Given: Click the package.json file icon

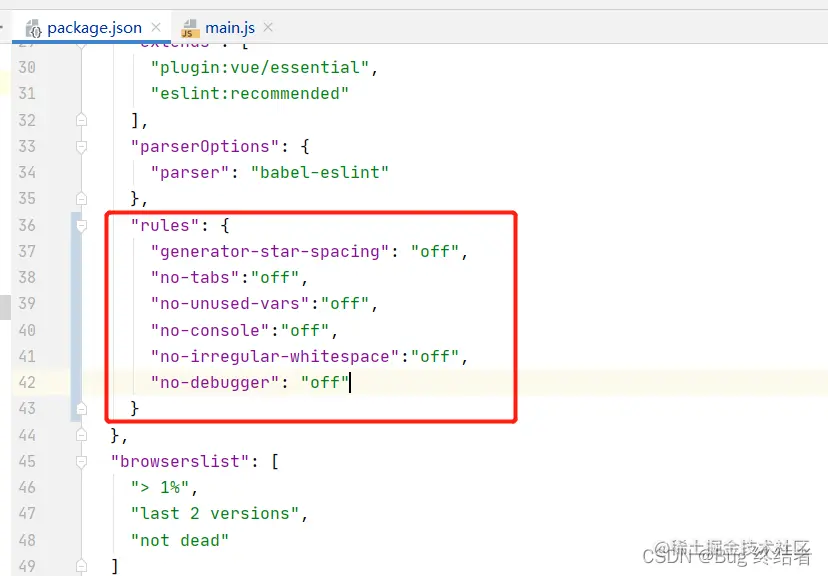Looking at the screenshot, I should (x=33, y=29).
